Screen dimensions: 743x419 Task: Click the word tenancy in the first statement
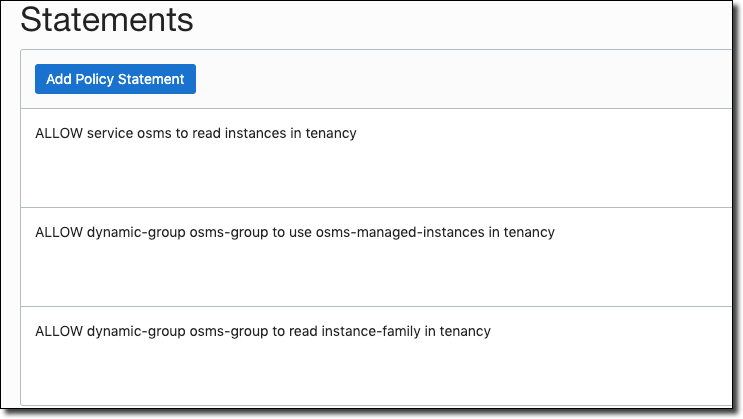[331, 133]
